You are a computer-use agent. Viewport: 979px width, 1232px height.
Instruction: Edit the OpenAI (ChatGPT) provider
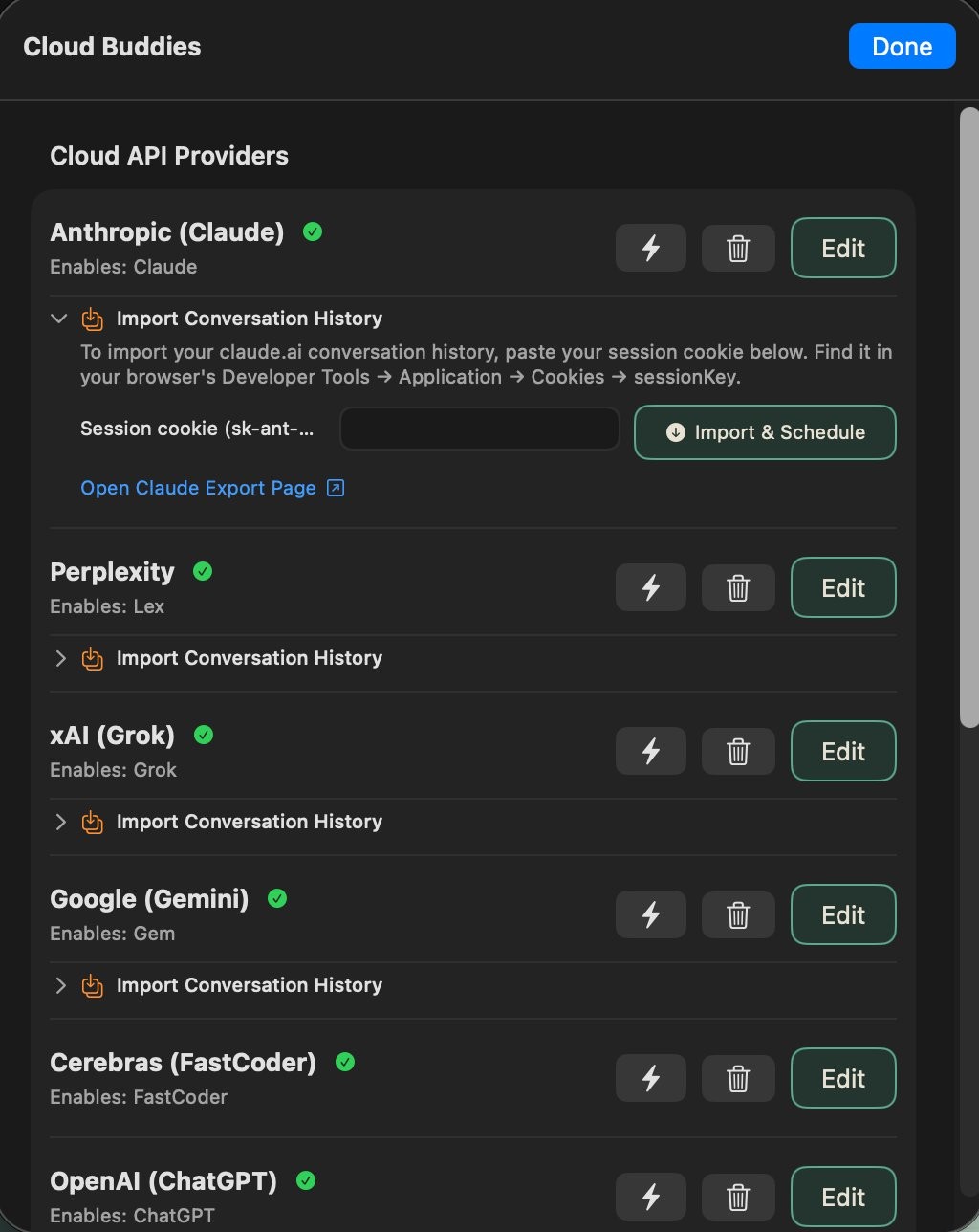843,1197
